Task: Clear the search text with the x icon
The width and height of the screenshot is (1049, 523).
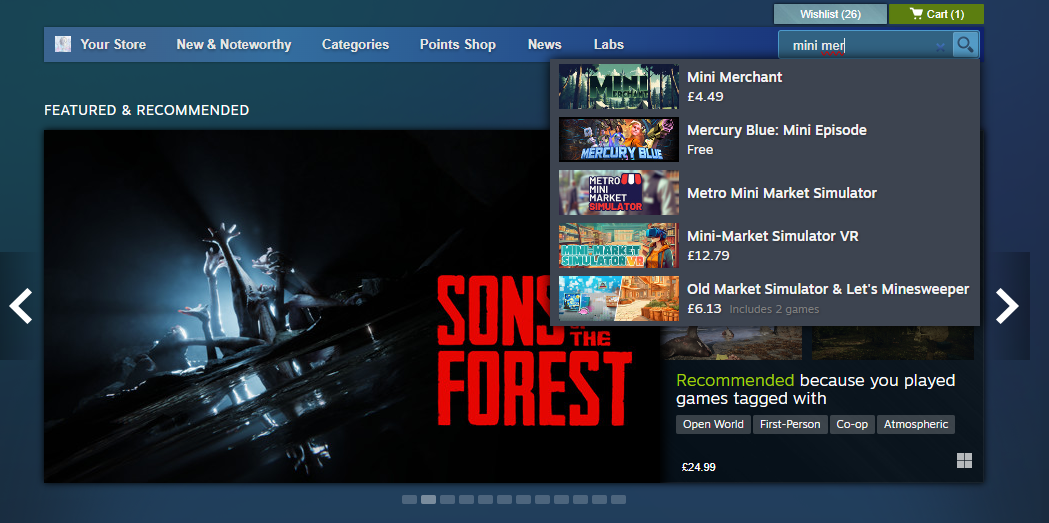Action: [x=940, y=47]
